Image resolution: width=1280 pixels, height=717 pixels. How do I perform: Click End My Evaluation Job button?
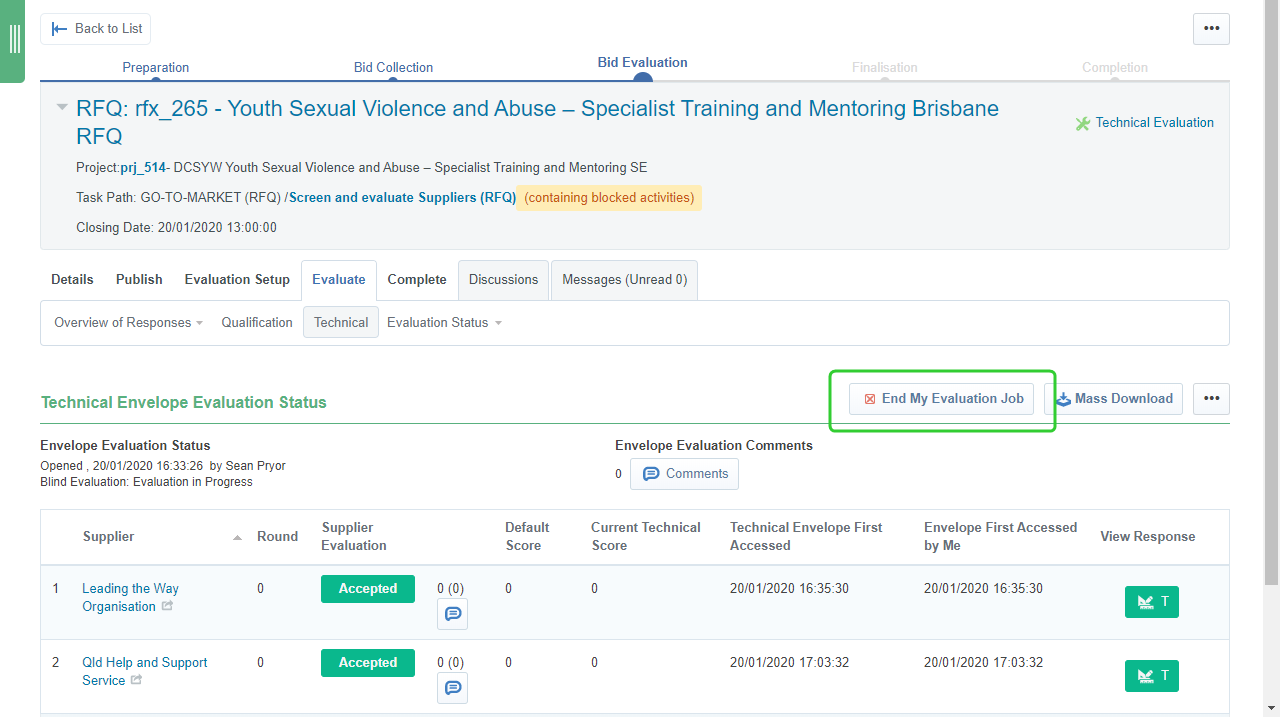click(x=942, y=399)
